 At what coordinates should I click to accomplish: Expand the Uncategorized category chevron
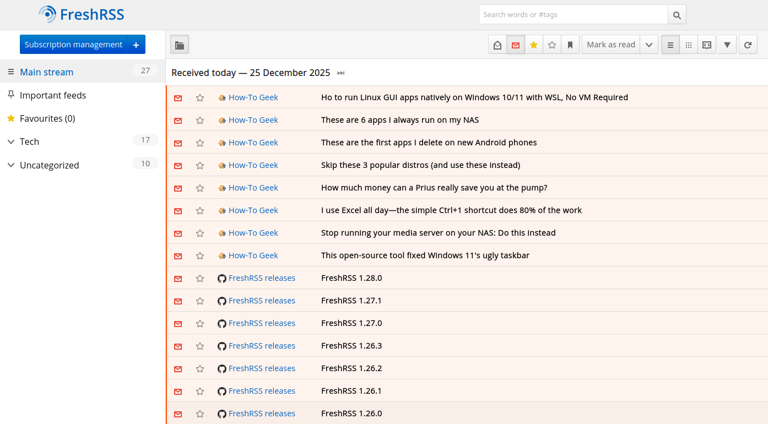point(11,165)
